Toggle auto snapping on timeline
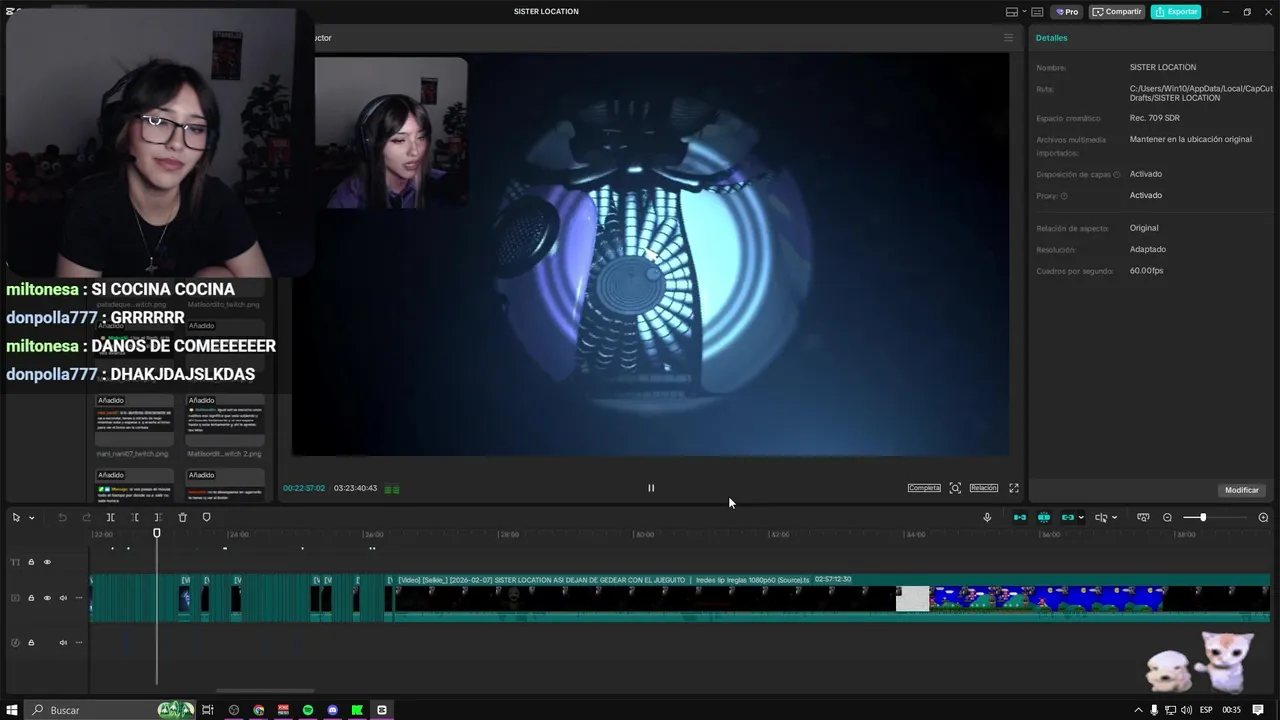The image size is (1280, 720). (x=1044, y=517)
